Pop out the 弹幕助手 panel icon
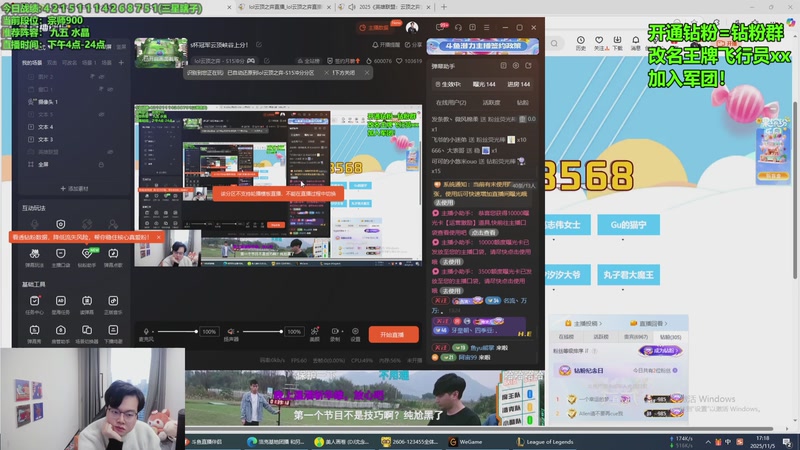 point(528,66)
